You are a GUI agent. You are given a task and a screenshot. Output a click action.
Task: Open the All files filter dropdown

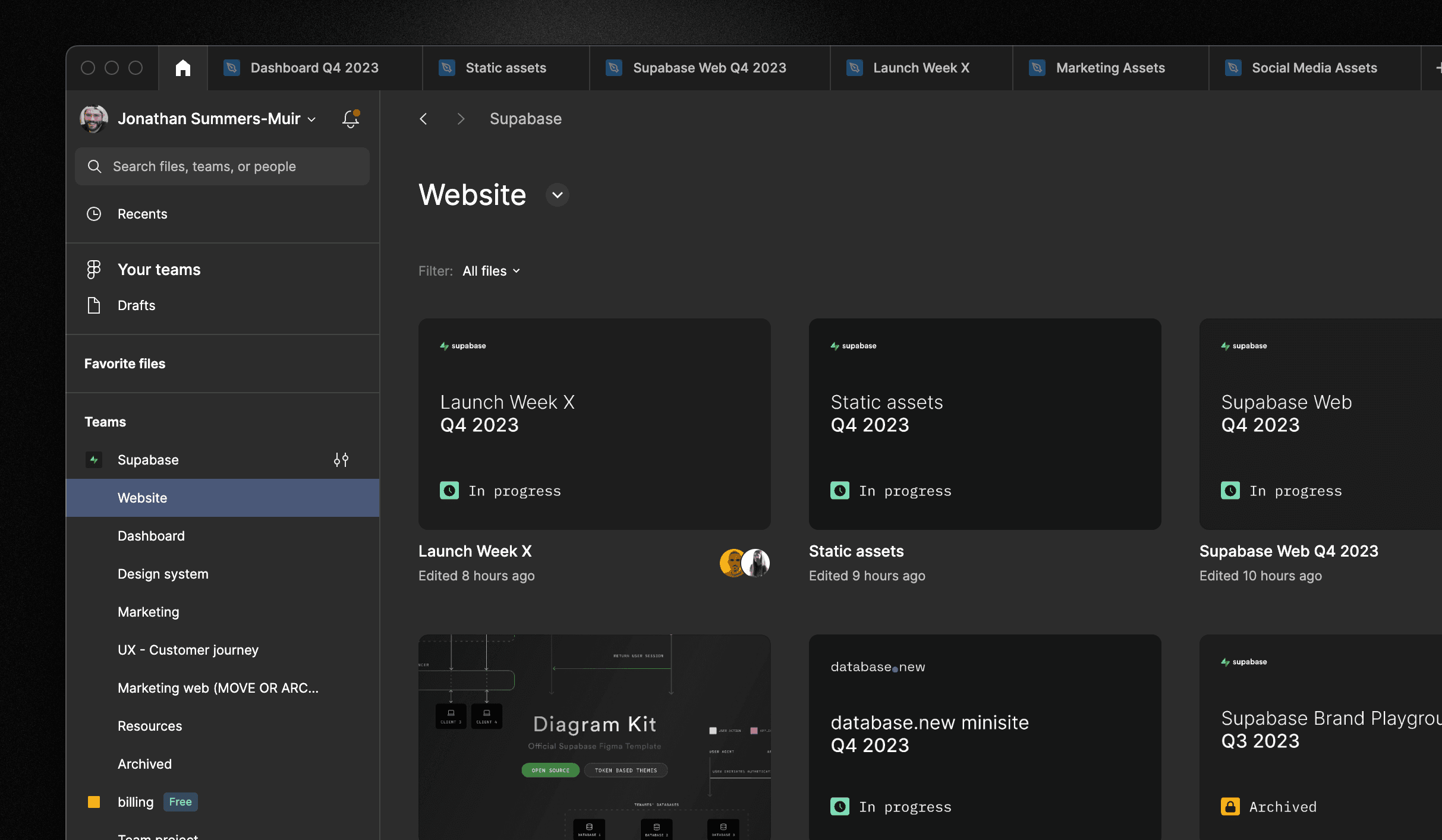(492, 271)
